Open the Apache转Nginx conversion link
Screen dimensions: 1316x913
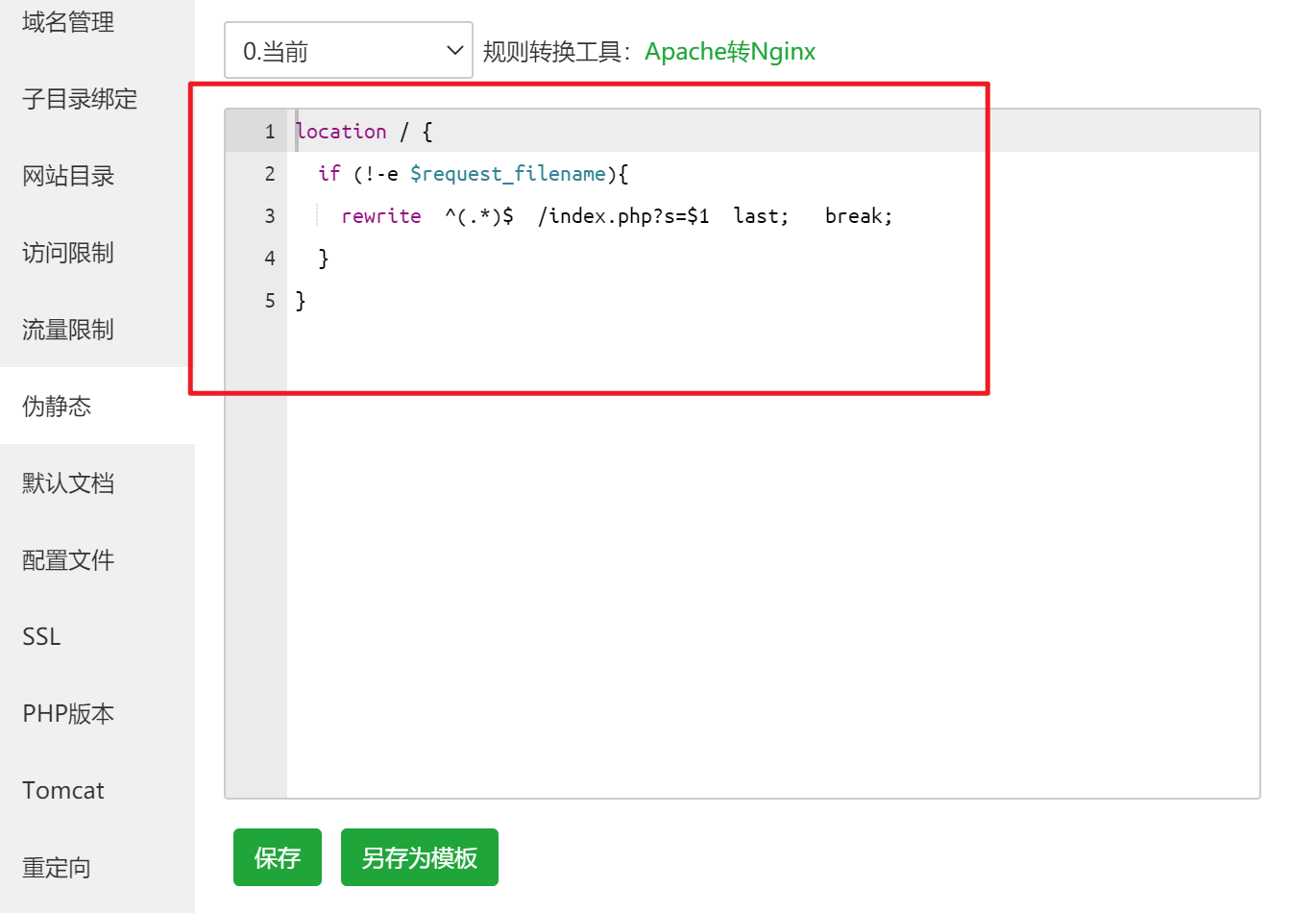click(x=730, y=51)
